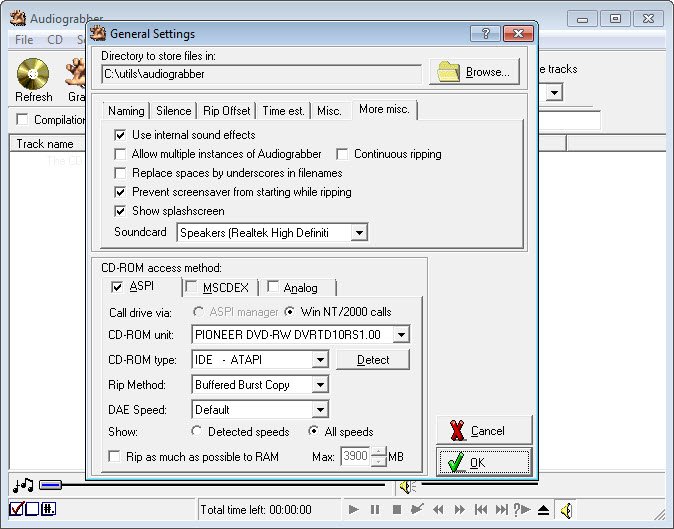
Task: Click the Refresh CD icon in Audiograbber
Action: [x=33, y=73]
